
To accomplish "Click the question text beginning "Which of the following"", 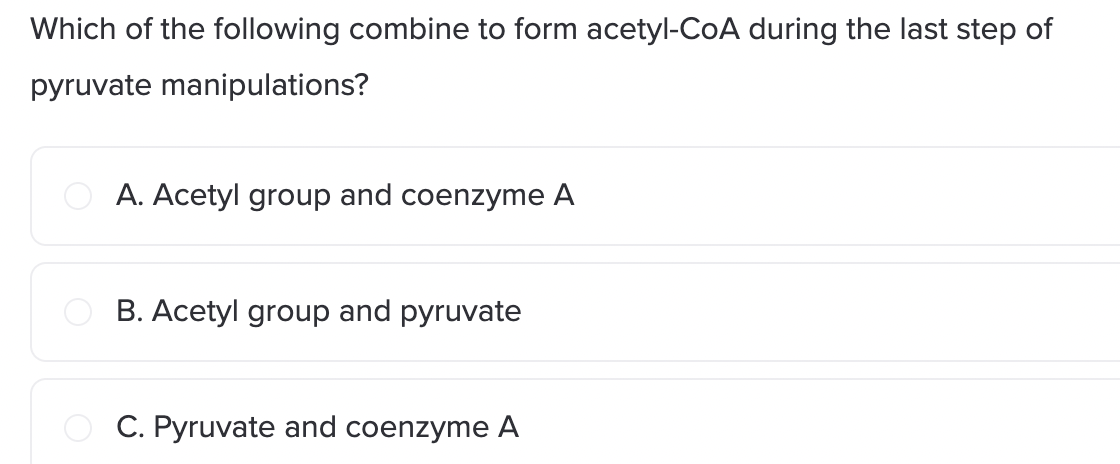I will click(x=541, y=57).
